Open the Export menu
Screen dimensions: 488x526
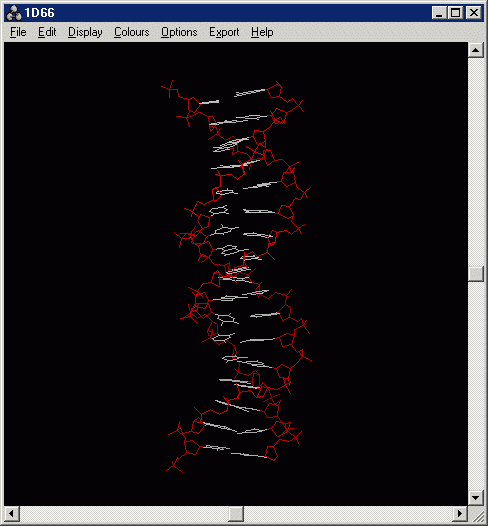point(224,32)
